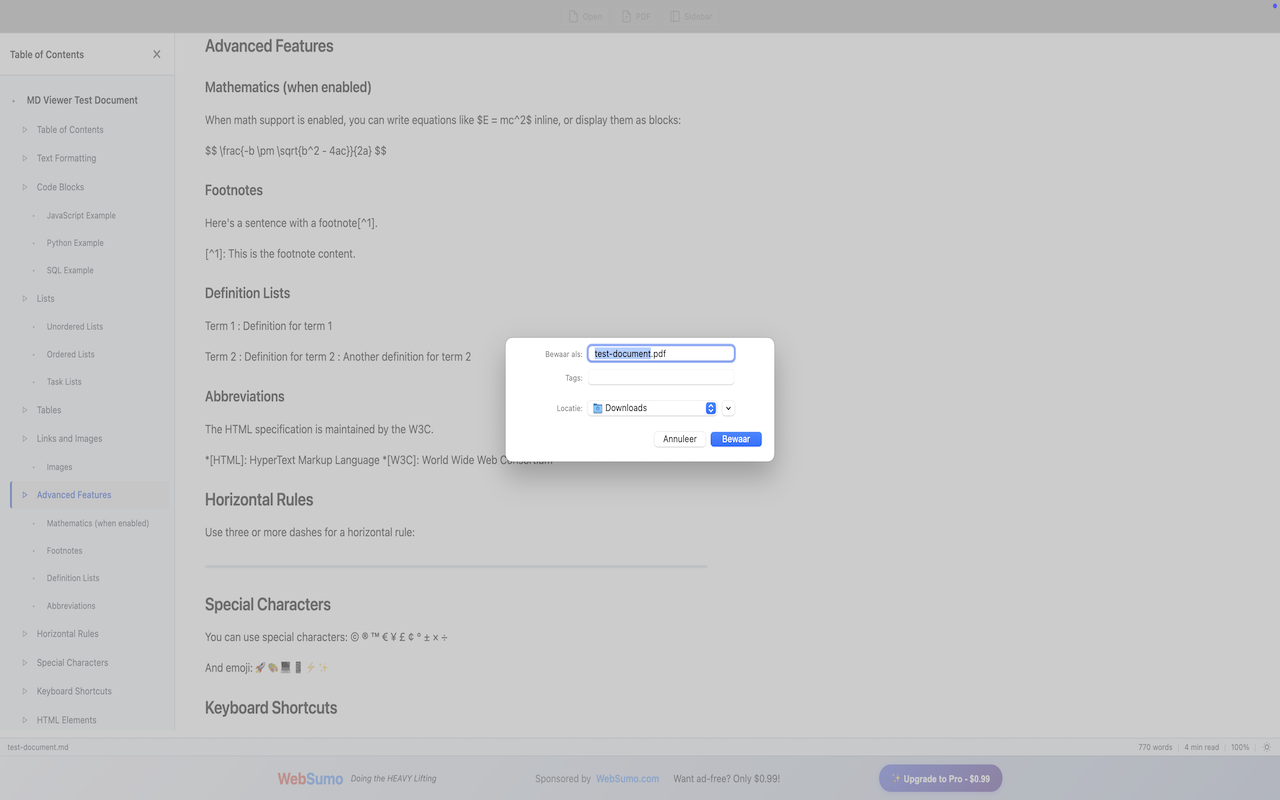This screenshot has height=800, width=1280.
Task: Go to Task Lists in sidebar
Action: 64,381
